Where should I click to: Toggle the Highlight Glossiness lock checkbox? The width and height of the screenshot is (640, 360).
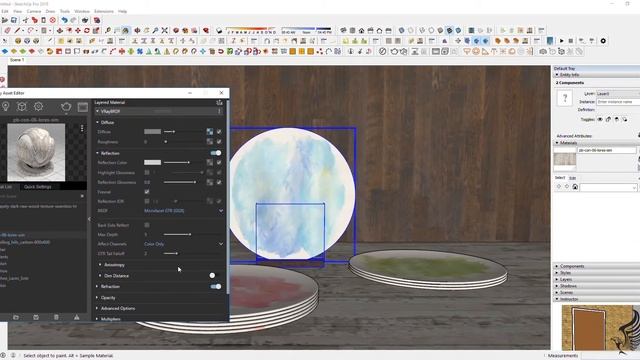[x=147, y=173]
